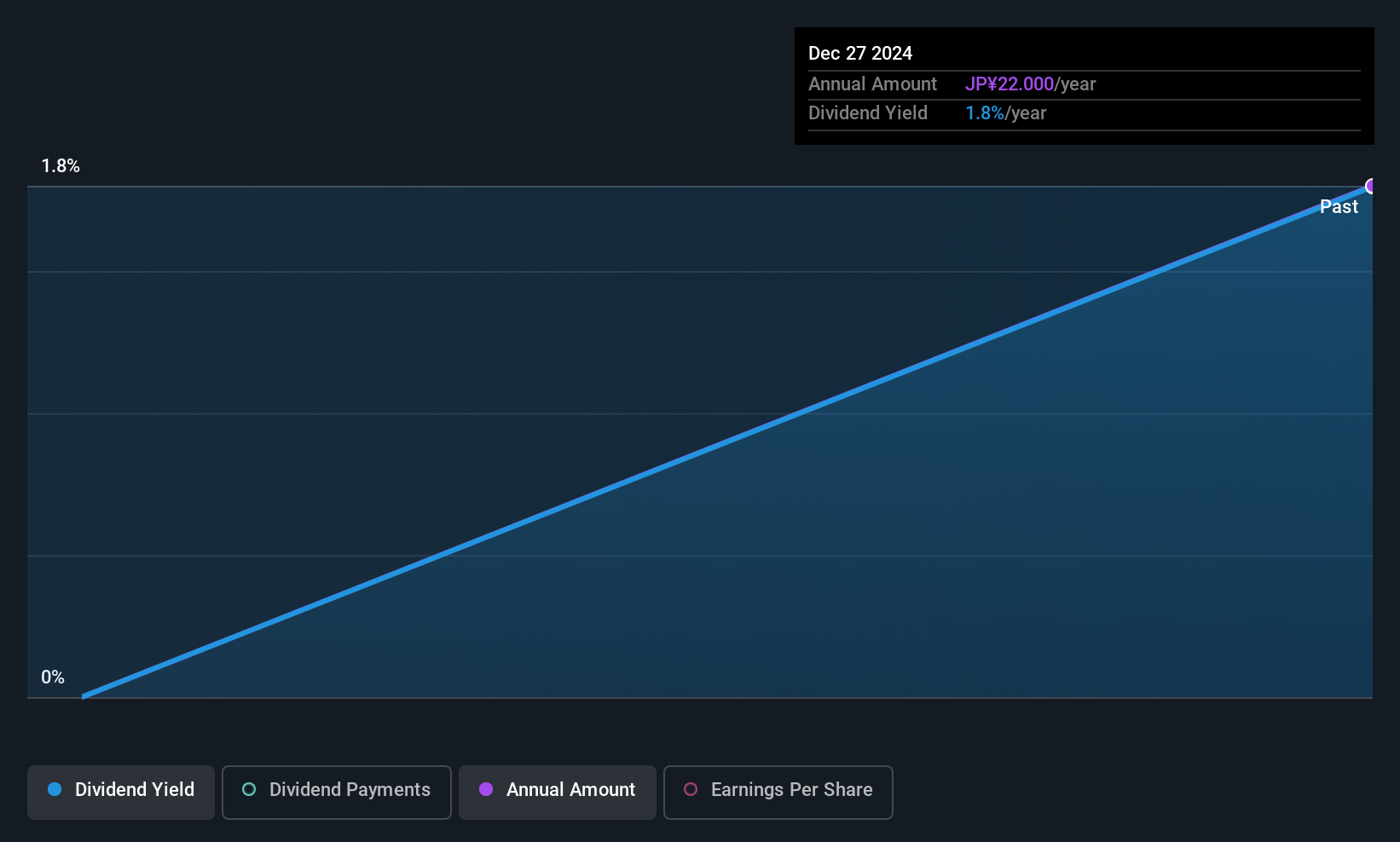Screen dimensions: 1400x842
Task: Click the 0% y-axis label
Action: 53,678
